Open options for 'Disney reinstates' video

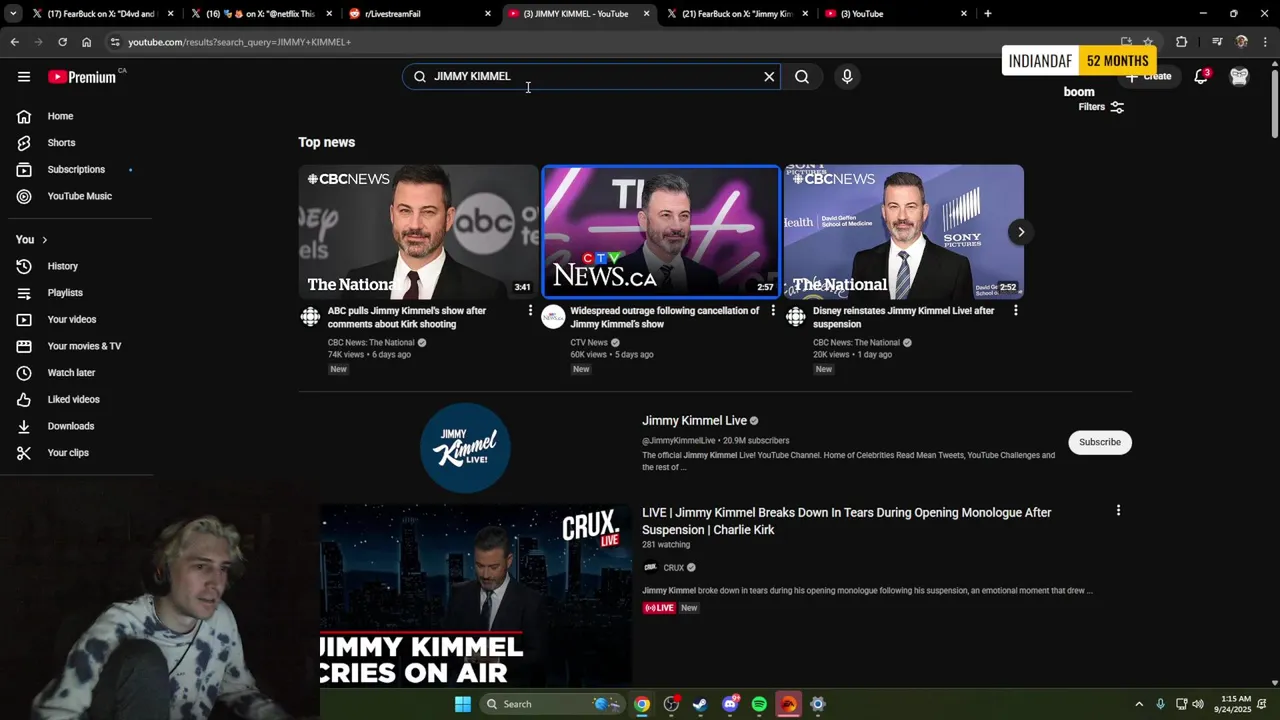pyautogui.click(x=1016, y=311)
